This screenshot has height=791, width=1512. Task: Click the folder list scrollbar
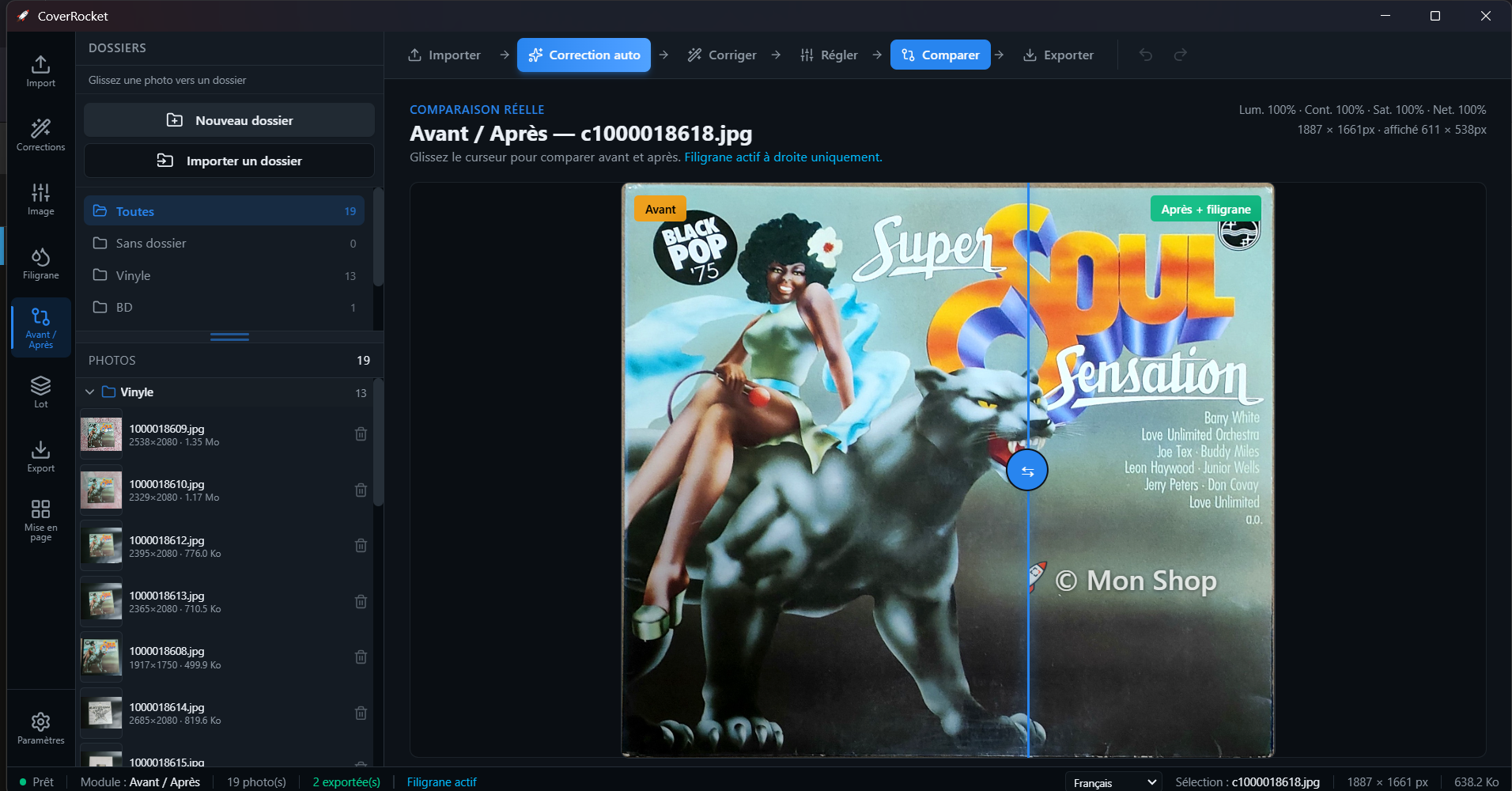pyautogui.click(x=378, y=237)
